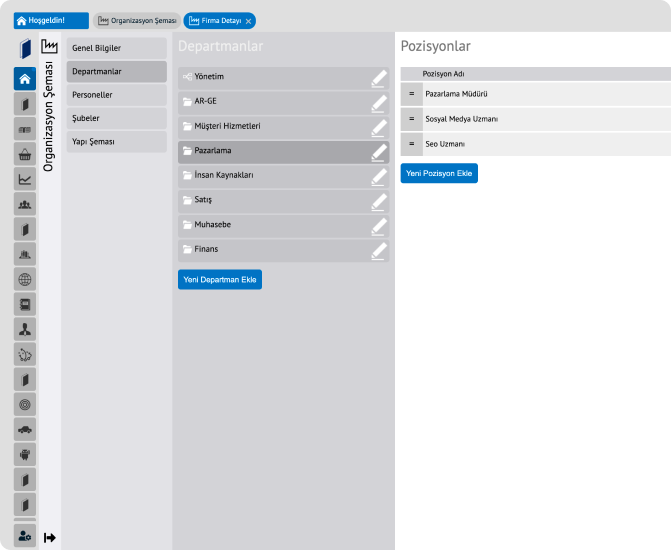Screen dimensions: 671x550
Task: Switch to the Hoşgeldin! tab
Action: [x=51, y=21]
